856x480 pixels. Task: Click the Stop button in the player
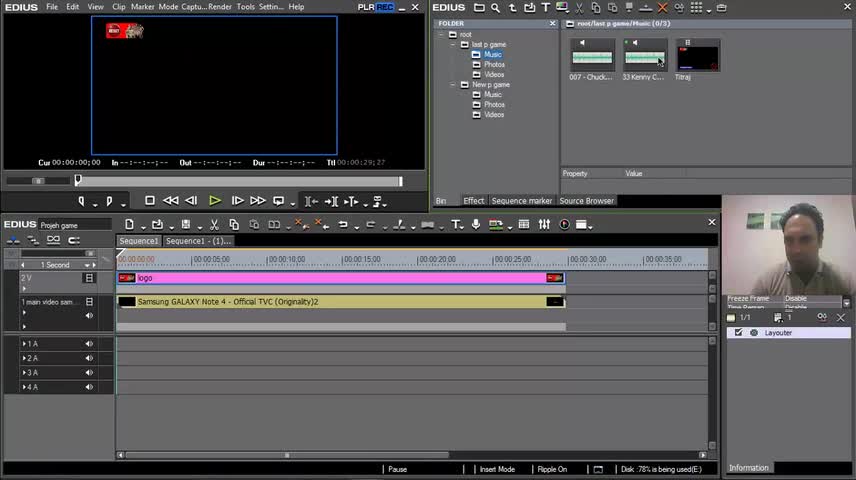(x=150, y=201)
